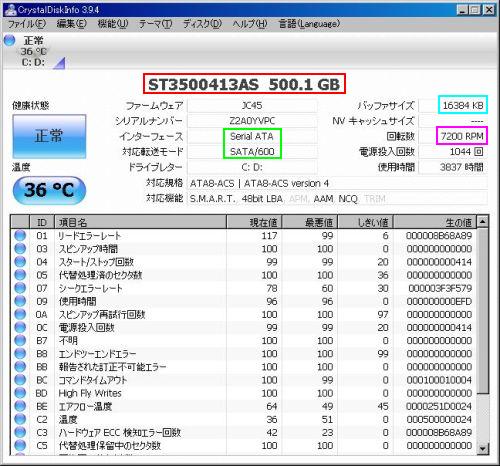Click status orb for C5 代替処理保留中のセクタ数
Viewport: 500px width, 466px height.
pyautogui.click(x=20, y=446)
